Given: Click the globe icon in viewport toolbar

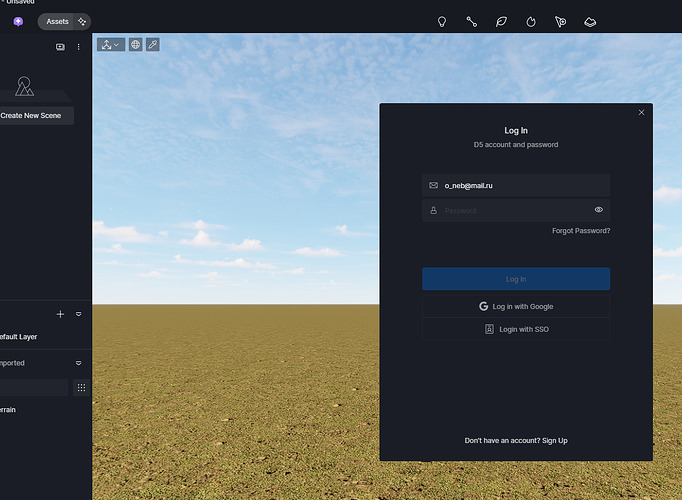Looking at the screenshot, I should [x=136, y=44].
